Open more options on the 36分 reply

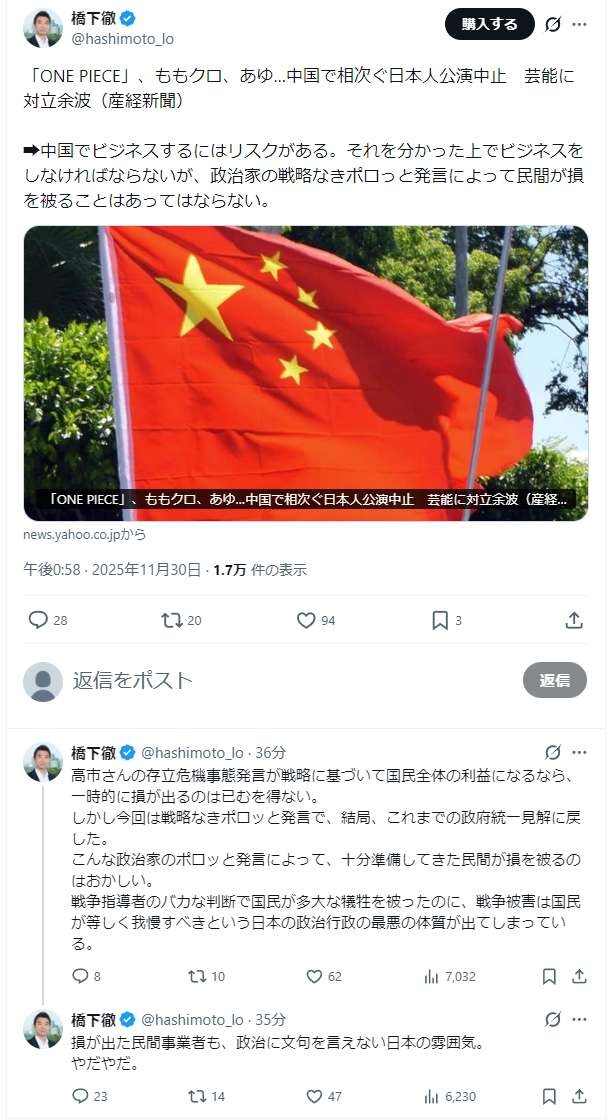tap(579, 752)
